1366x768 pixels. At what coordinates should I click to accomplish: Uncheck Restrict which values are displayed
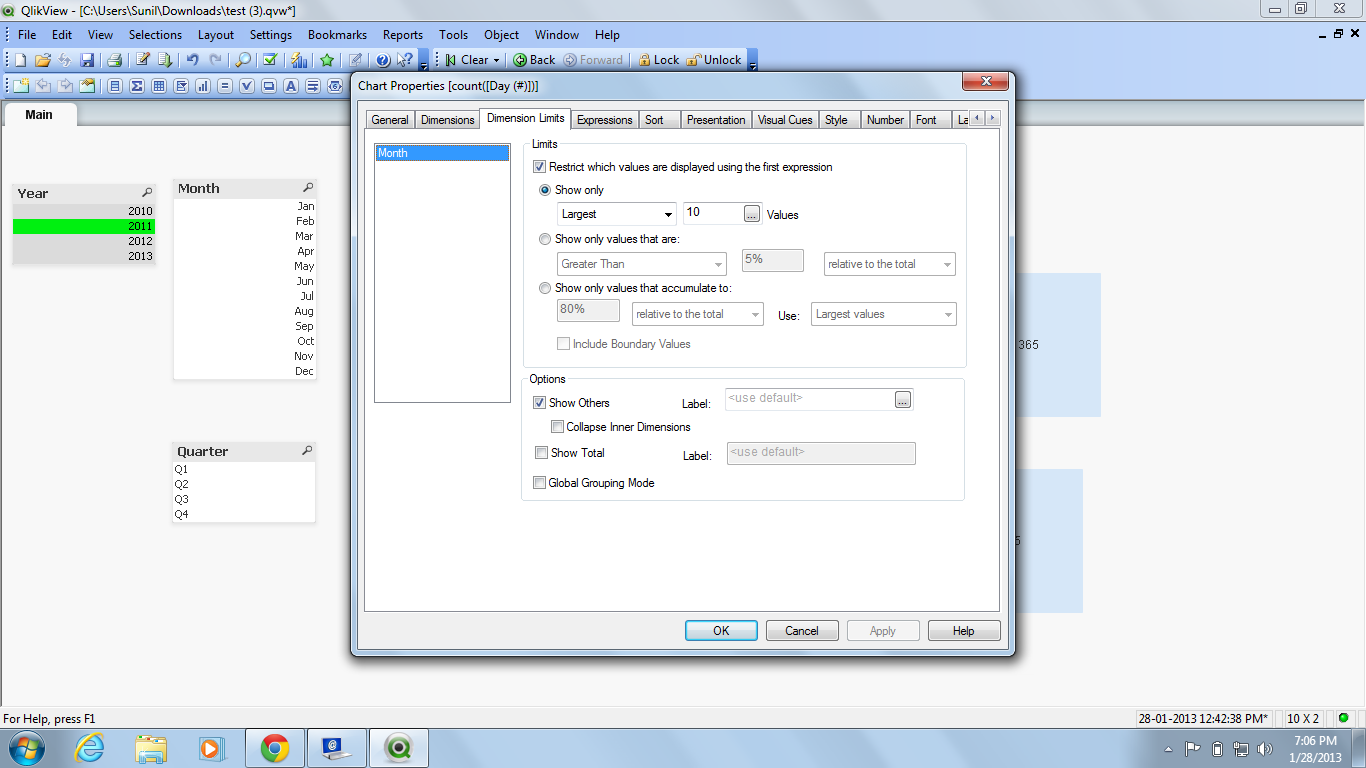[540, 167]
